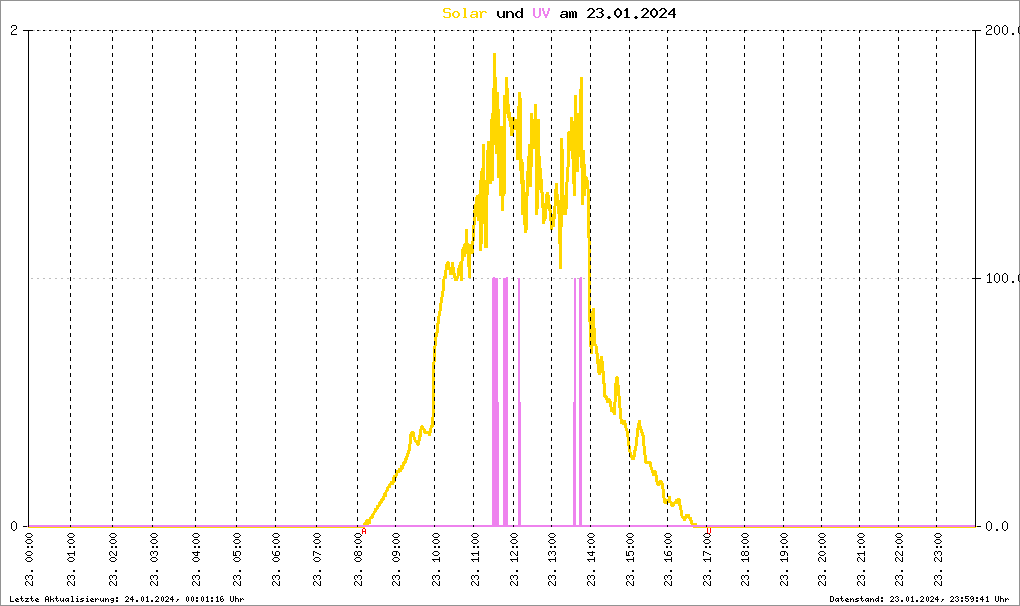Click the red sunrise marker "A"

coord(364,531)
